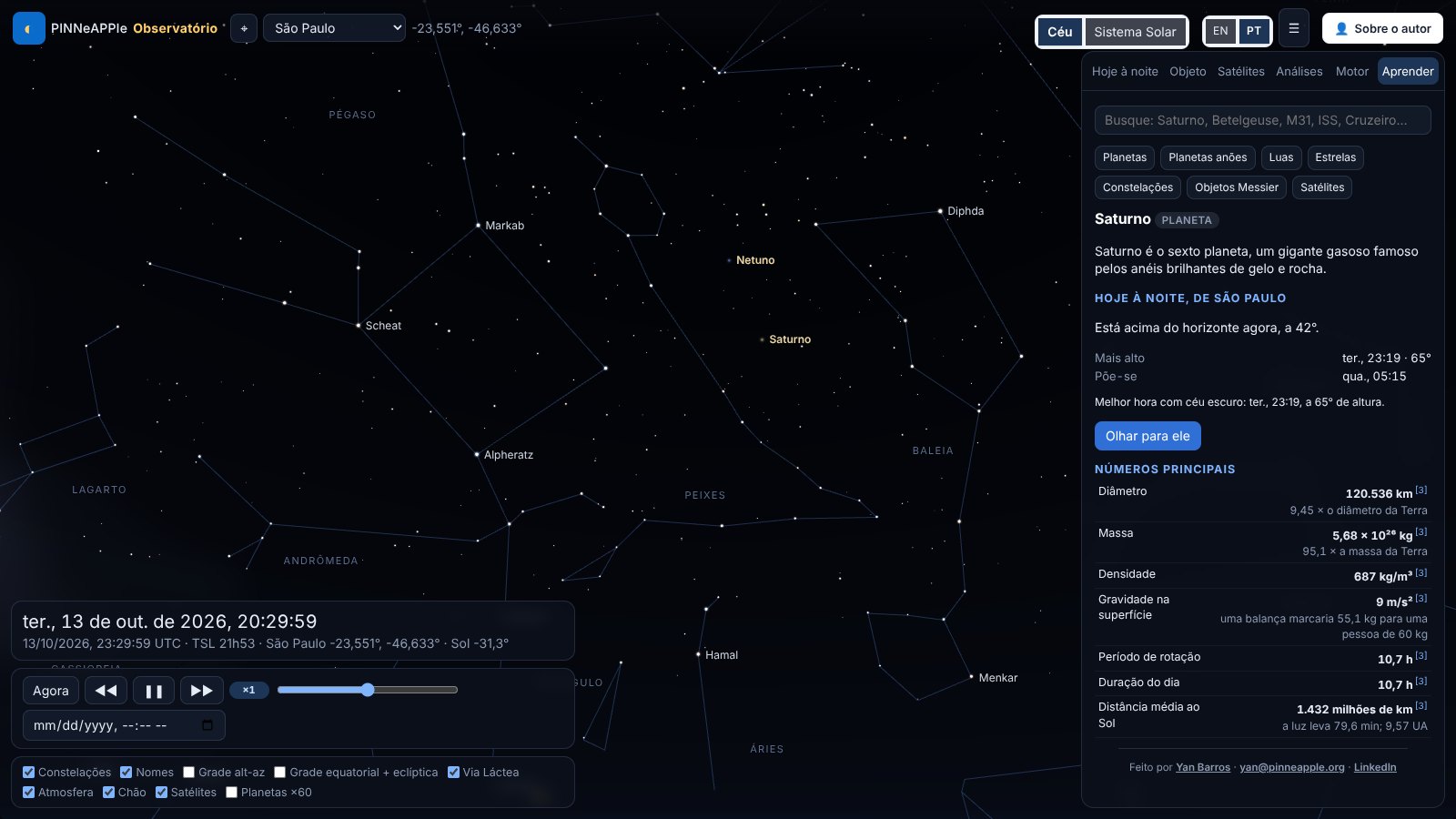The width and height of the screenshot is (1456, 819).
Task: Use the geolocation button beside the city selector
Action: tap(244, 28)
